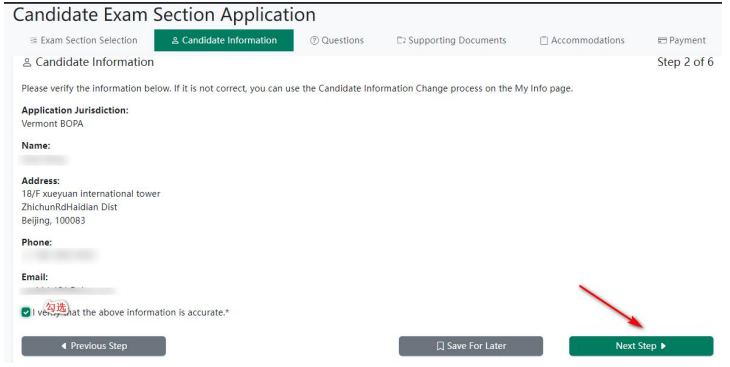Click the bookmark icon on Save For Later
730x367 pixels.
tap(440, 346)
